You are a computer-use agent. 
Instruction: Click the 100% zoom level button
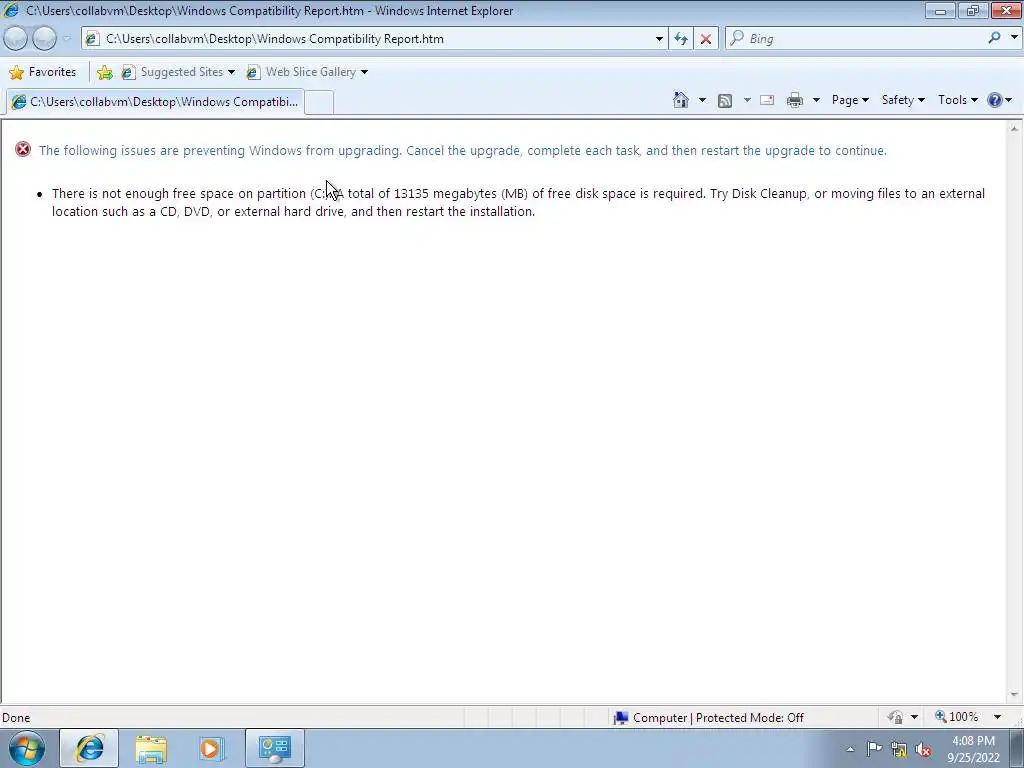coord(957,717)
